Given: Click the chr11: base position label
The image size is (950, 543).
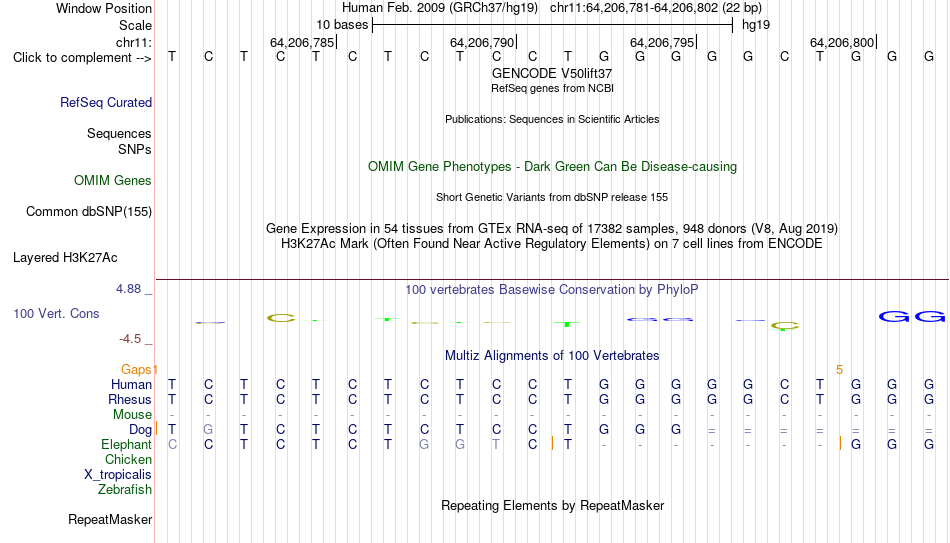Looking at the screenshot, I should coord(134,42).
